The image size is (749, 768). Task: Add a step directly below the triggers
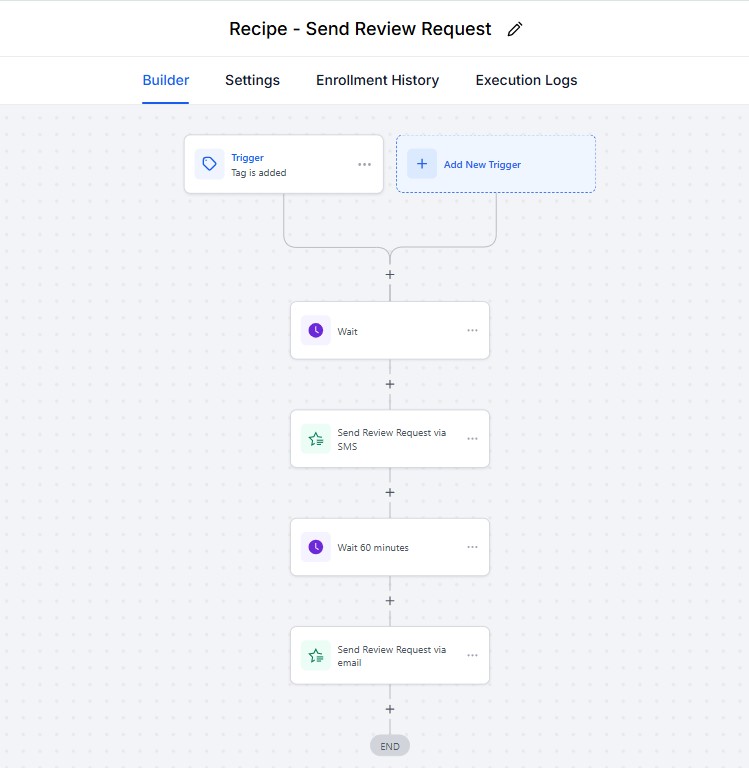(390, 274)
